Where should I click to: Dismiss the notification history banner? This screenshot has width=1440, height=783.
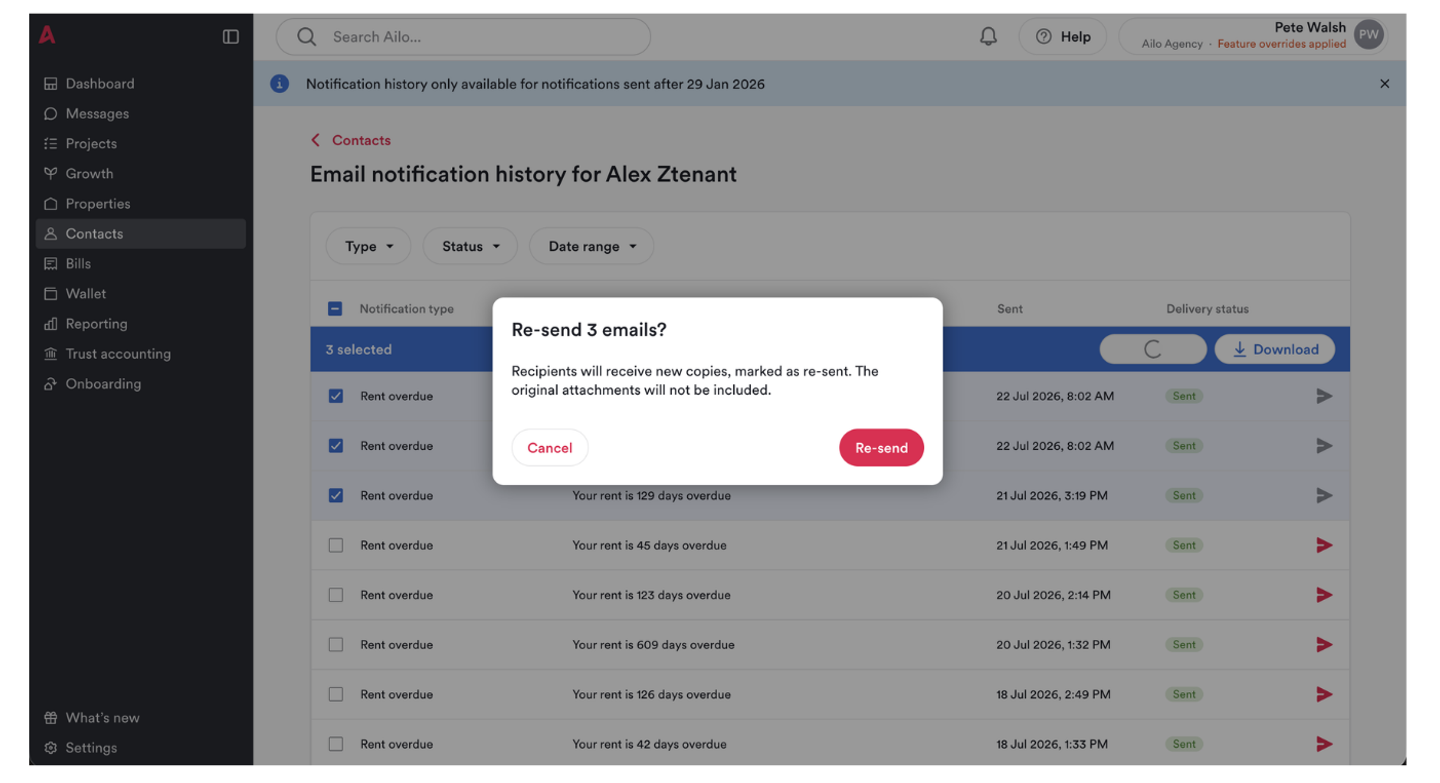(1385, 84)
